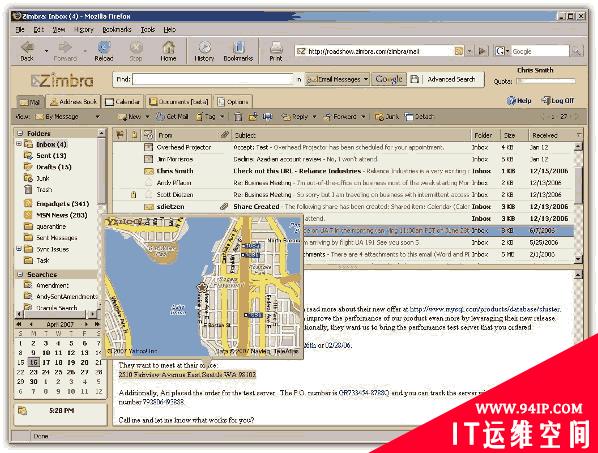Click mini-calendar icon beside 5:28 PM
Screen dimensions: 598x453
[23, 411]
